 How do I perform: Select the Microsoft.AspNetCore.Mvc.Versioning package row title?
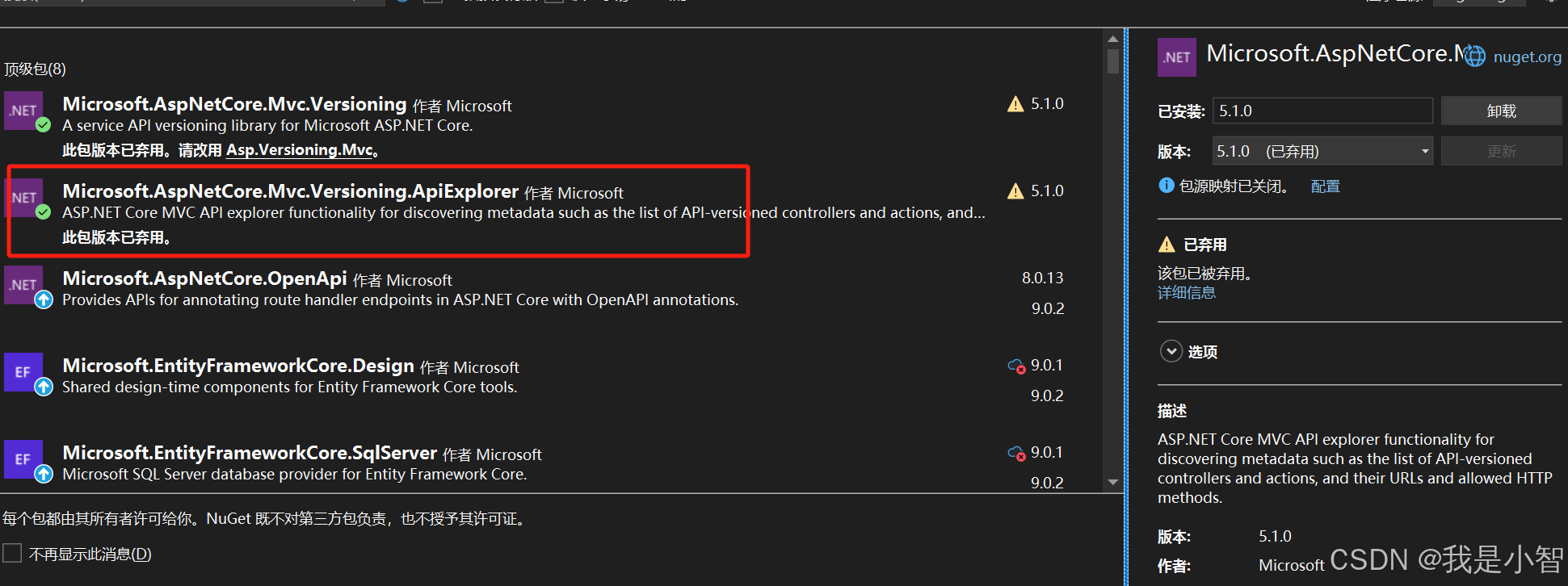(234, 104)
